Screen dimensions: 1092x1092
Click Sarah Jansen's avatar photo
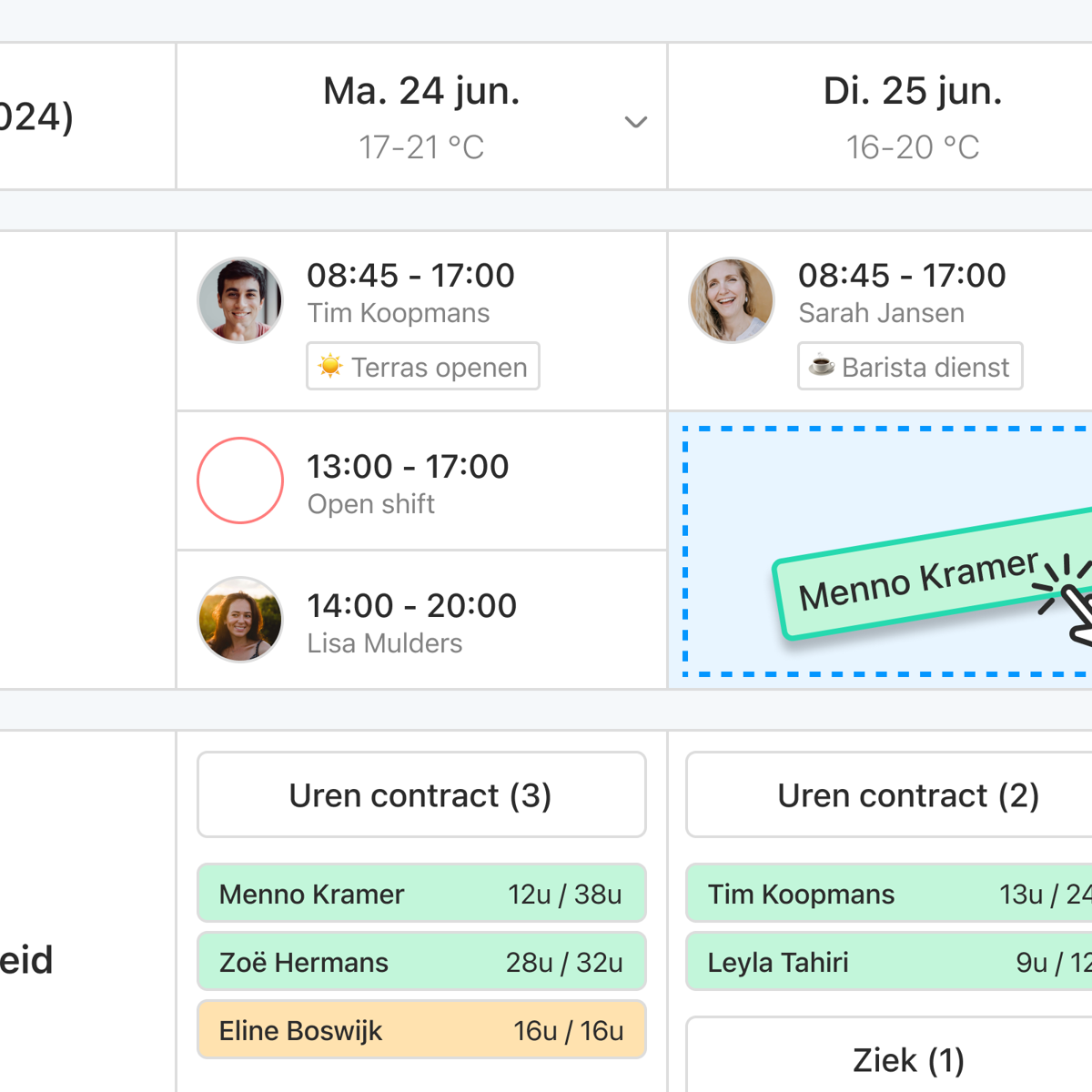[x=732, y=300]
